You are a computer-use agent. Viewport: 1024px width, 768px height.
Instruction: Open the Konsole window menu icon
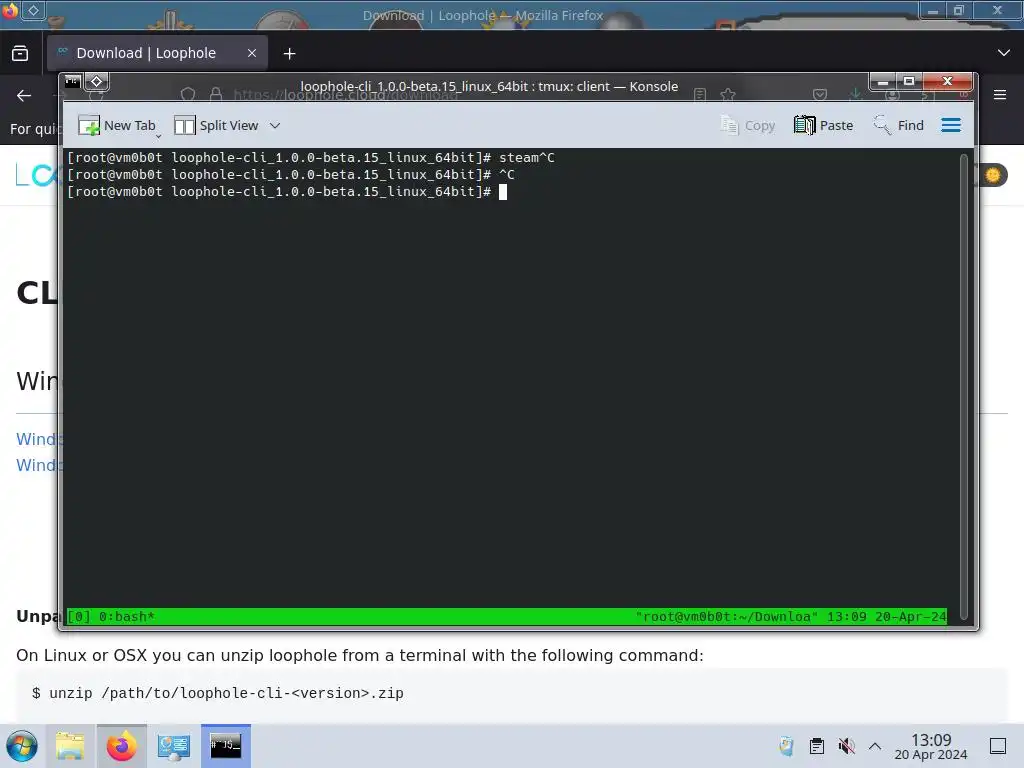(72, 82)
